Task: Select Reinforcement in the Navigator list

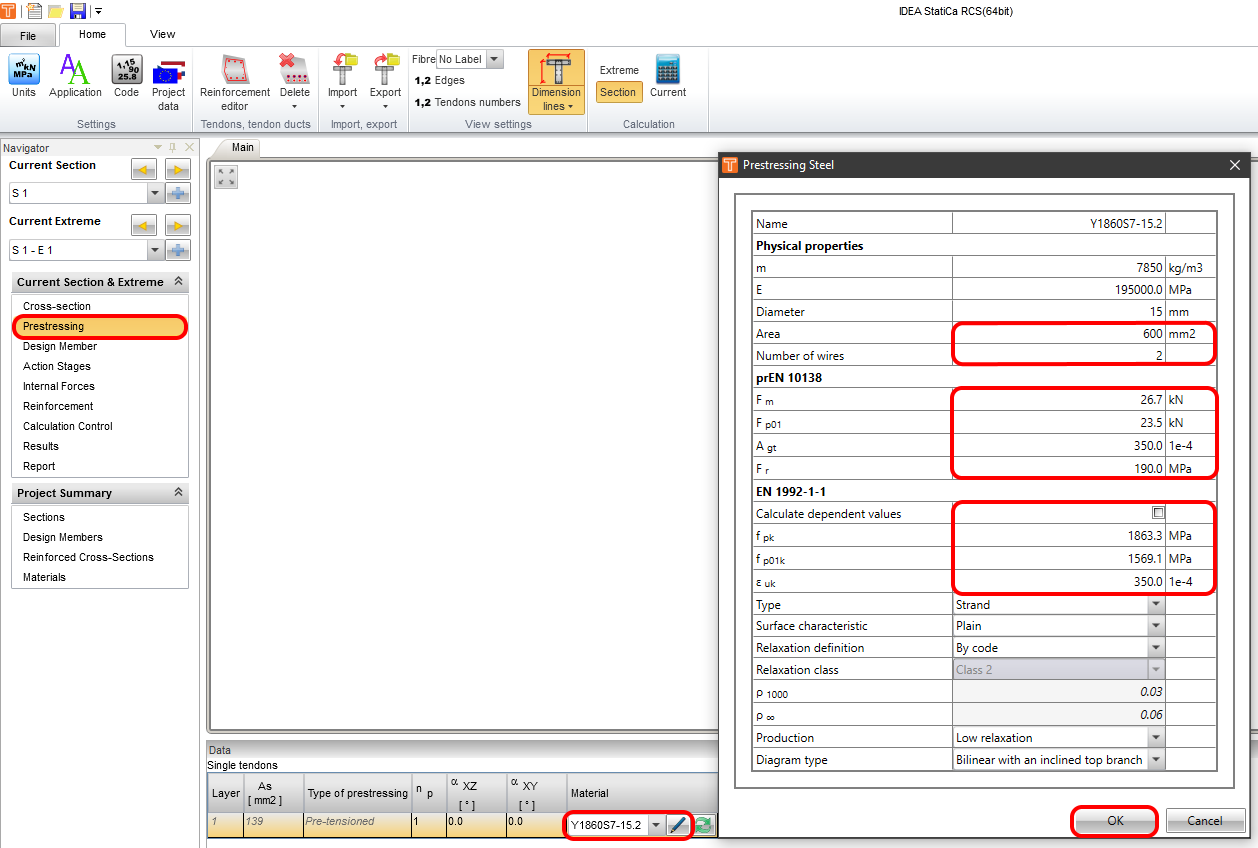Action: (x=58, y=406)
